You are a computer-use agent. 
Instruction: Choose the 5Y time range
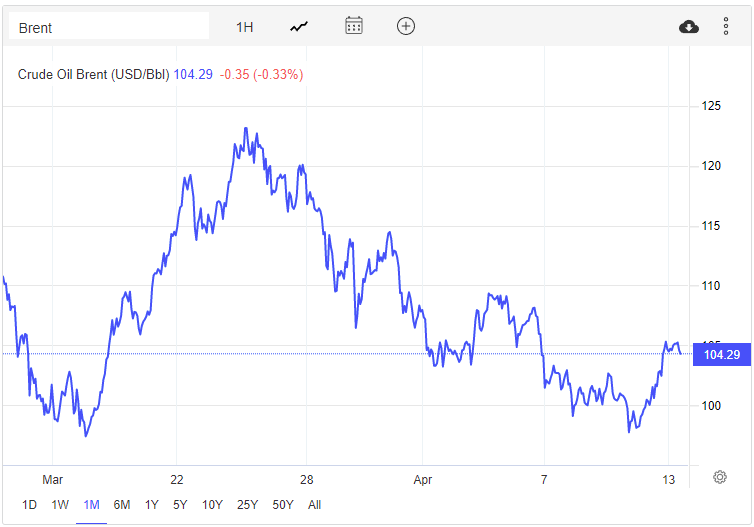tap(180, 505)
